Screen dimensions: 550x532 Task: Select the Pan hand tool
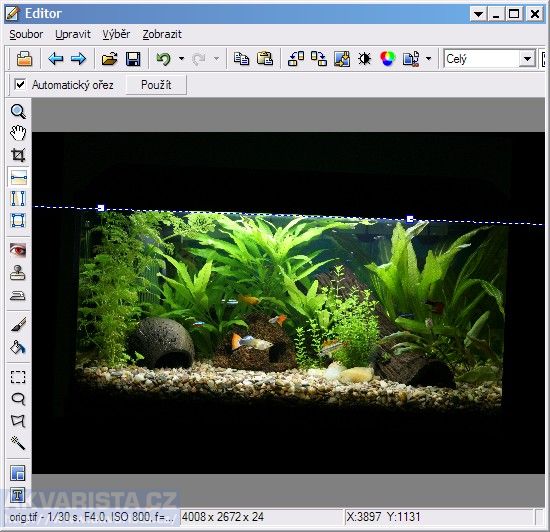point(18,133)
